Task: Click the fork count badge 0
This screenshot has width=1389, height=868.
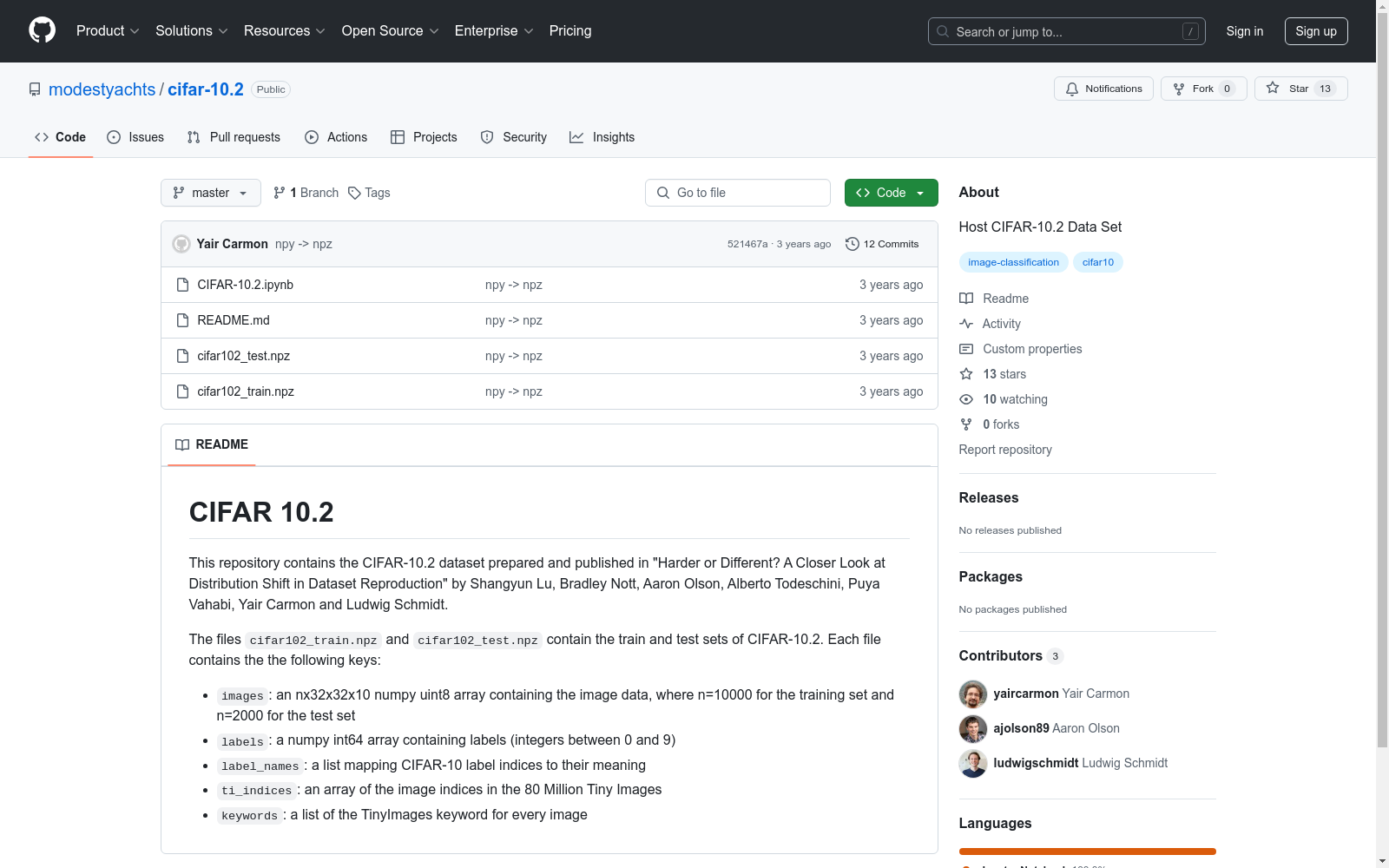Action: pyautogui.click(x=1227, y=89)
